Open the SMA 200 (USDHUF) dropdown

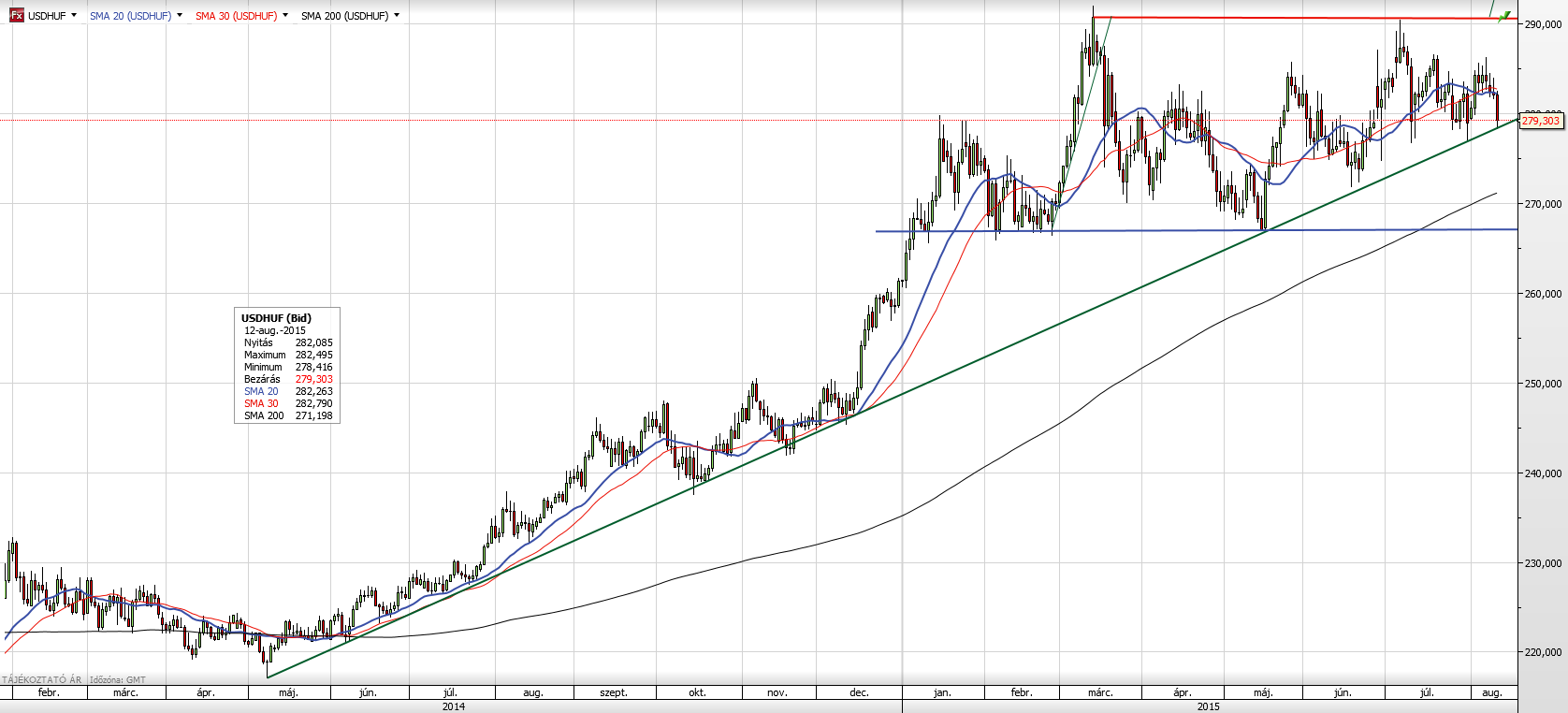click(x=397, y=16)
